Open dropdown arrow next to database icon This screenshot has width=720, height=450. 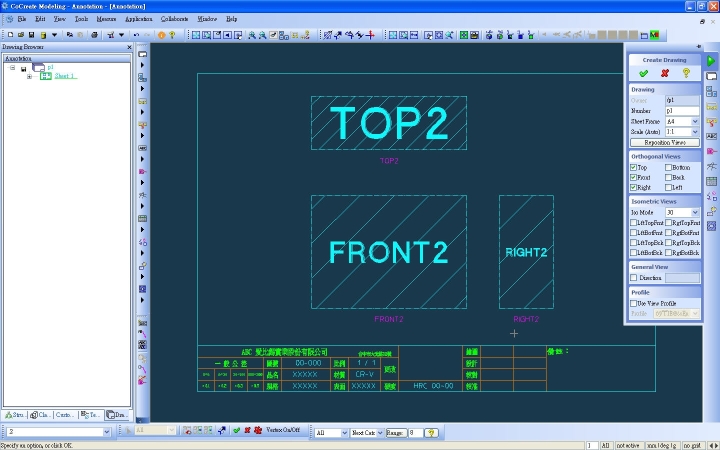tap(54, 35)
